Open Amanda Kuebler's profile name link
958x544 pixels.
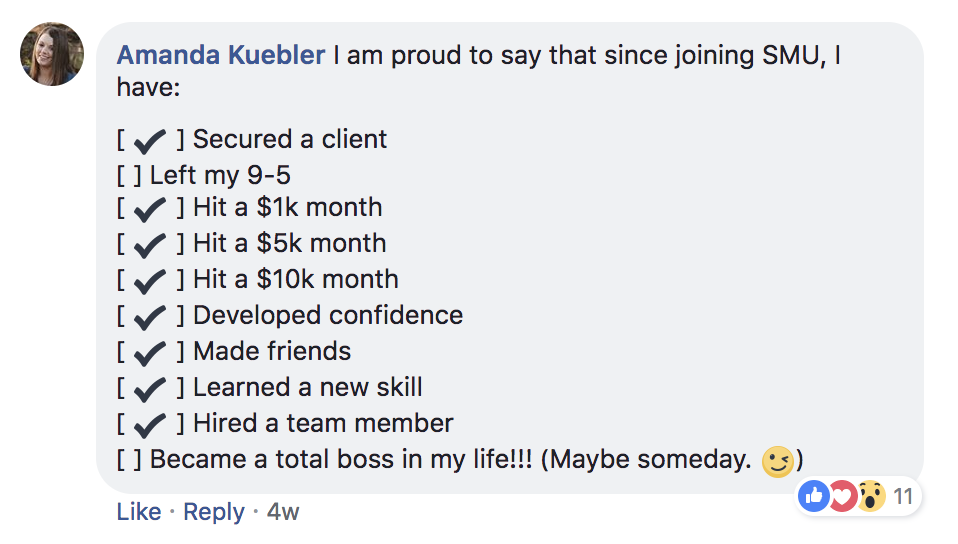tap(220, 55)
